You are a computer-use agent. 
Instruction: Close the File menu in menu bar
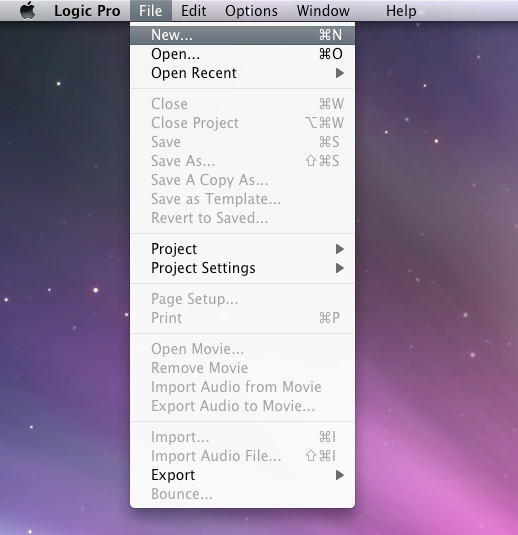150,11
